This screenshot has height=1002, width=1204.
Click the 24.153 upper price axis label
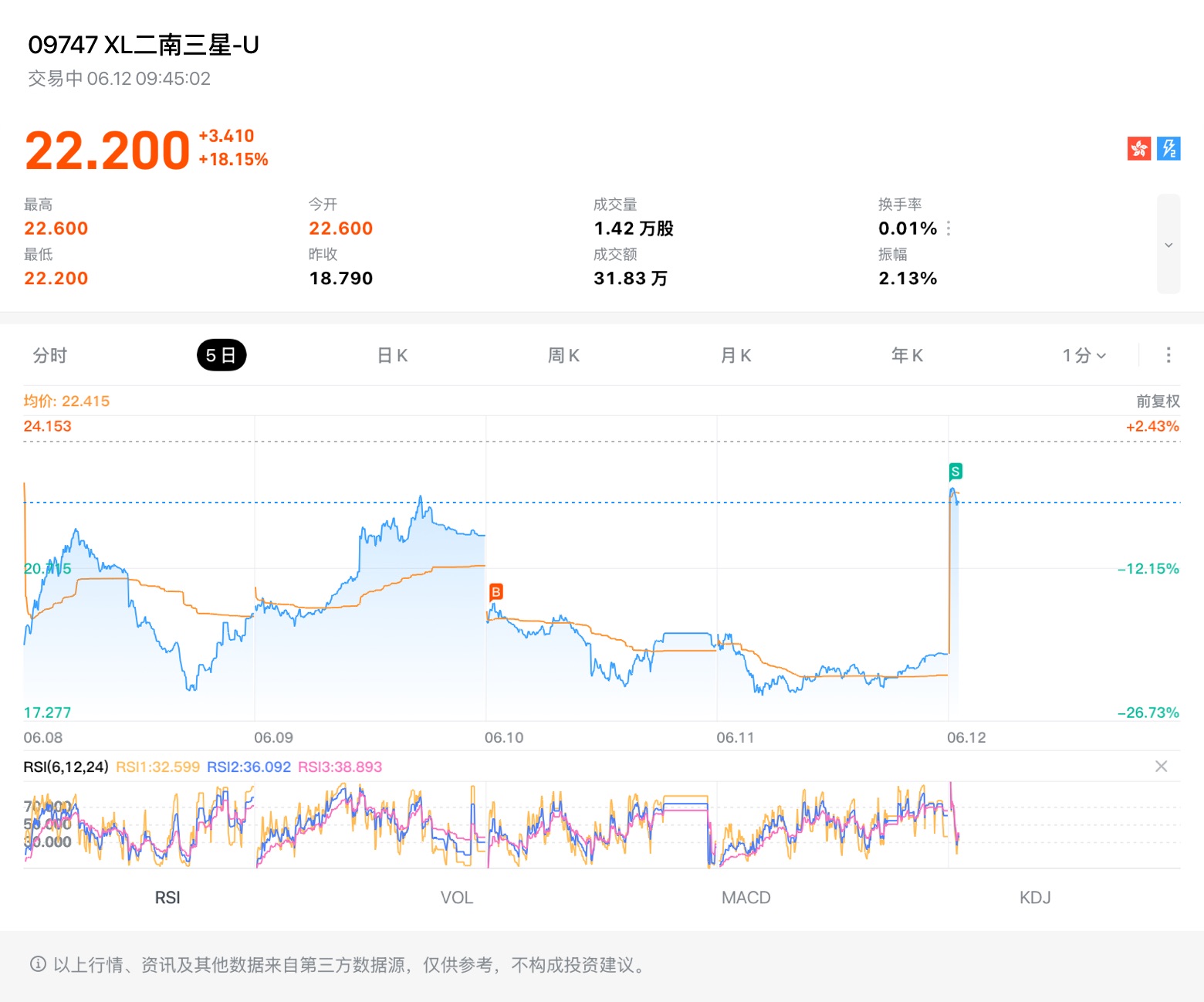(47, 426)
